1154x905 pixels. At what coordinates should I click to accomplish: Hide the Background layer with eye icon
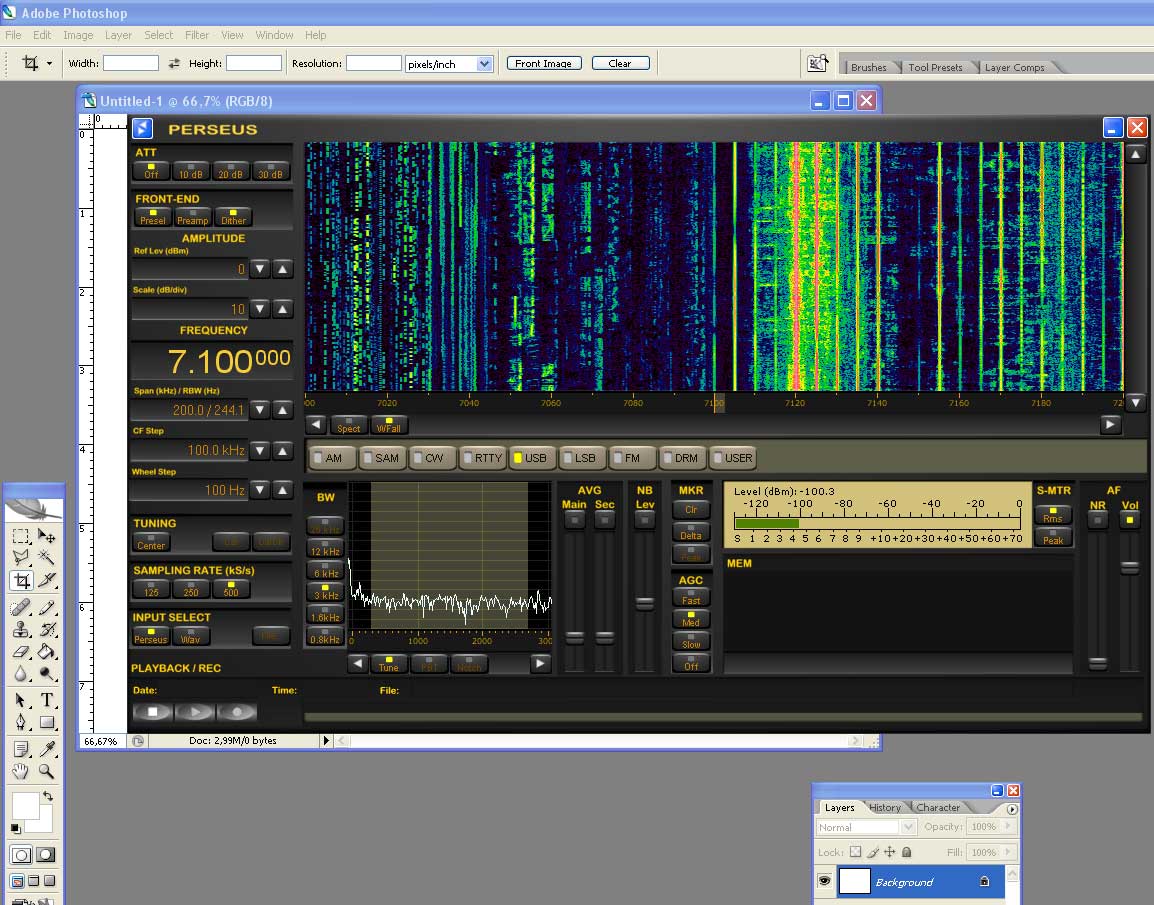[824, 881]
